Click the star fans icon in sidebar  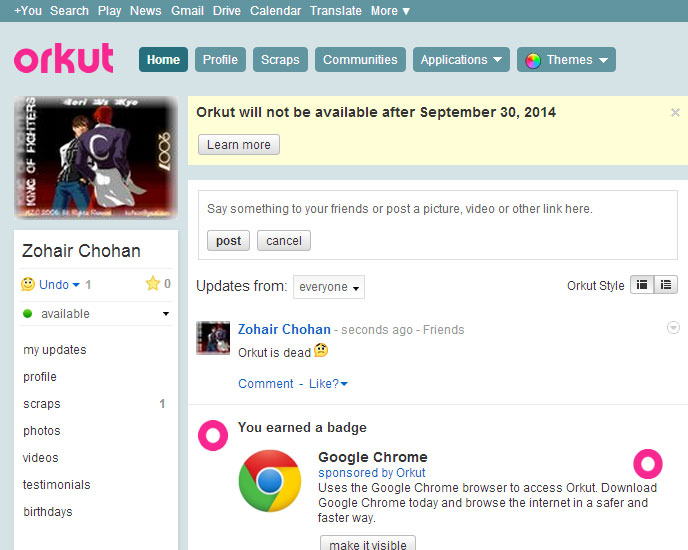(152, 284)
